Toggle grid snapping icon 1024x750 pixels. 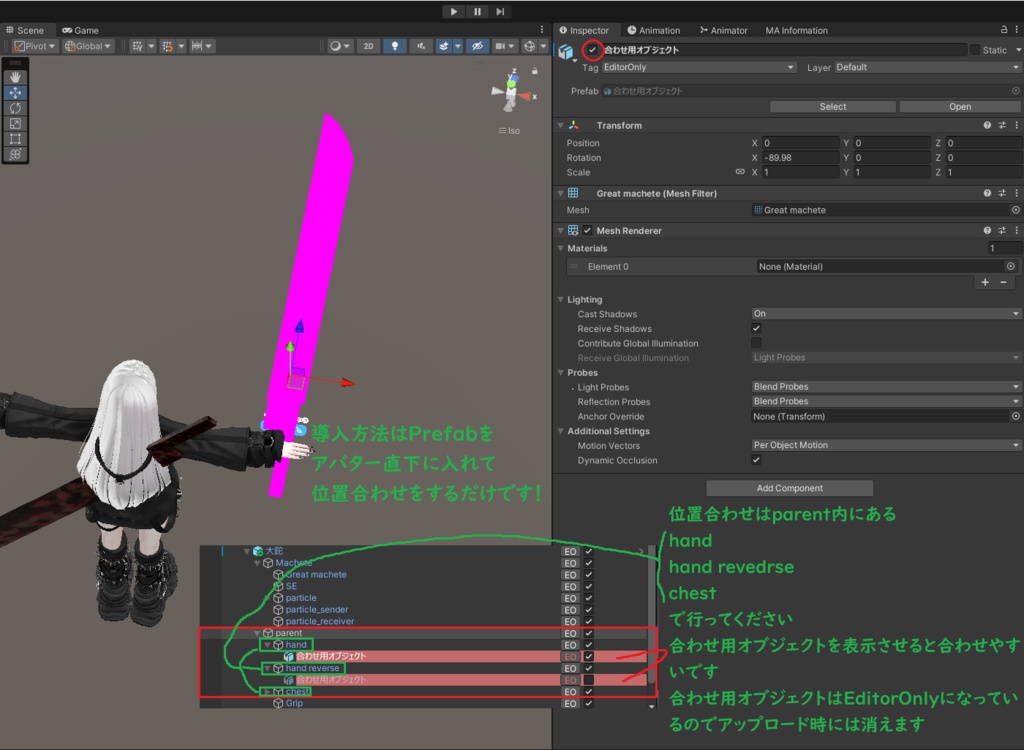click(168, 46)
